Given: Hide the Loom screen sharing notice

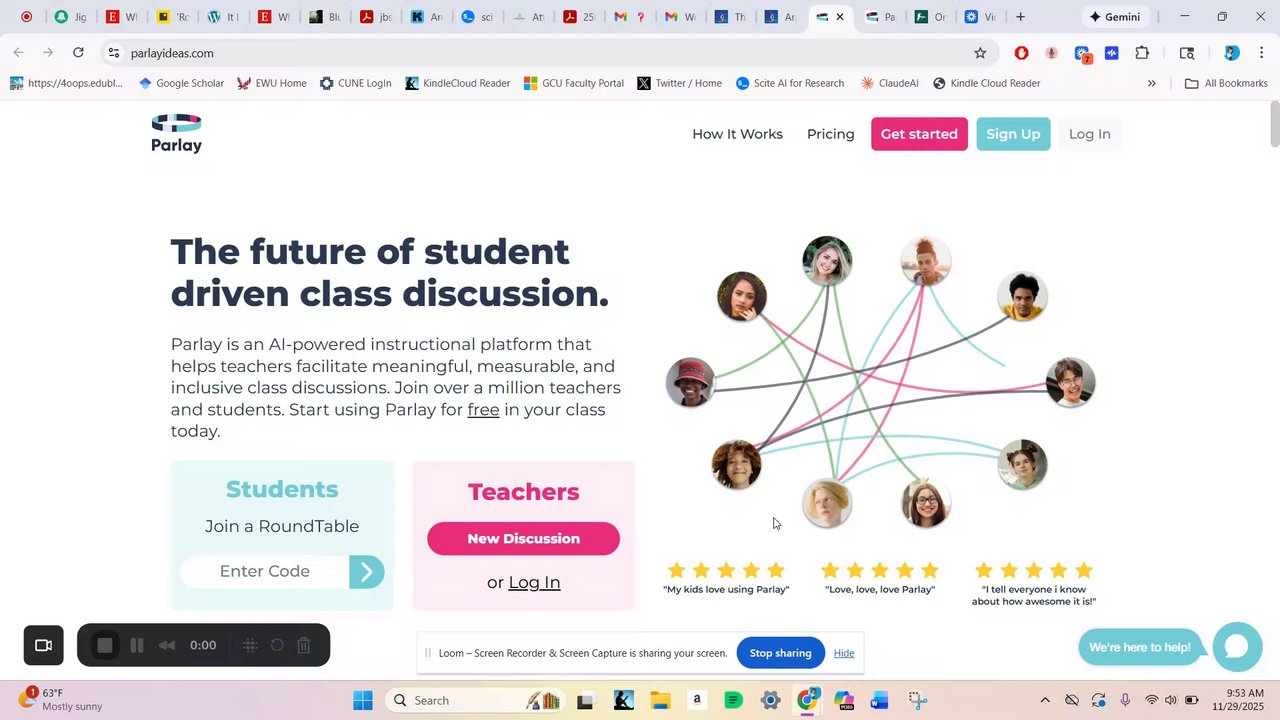Looking at the screenshot, I should click(x=844, y=653).
